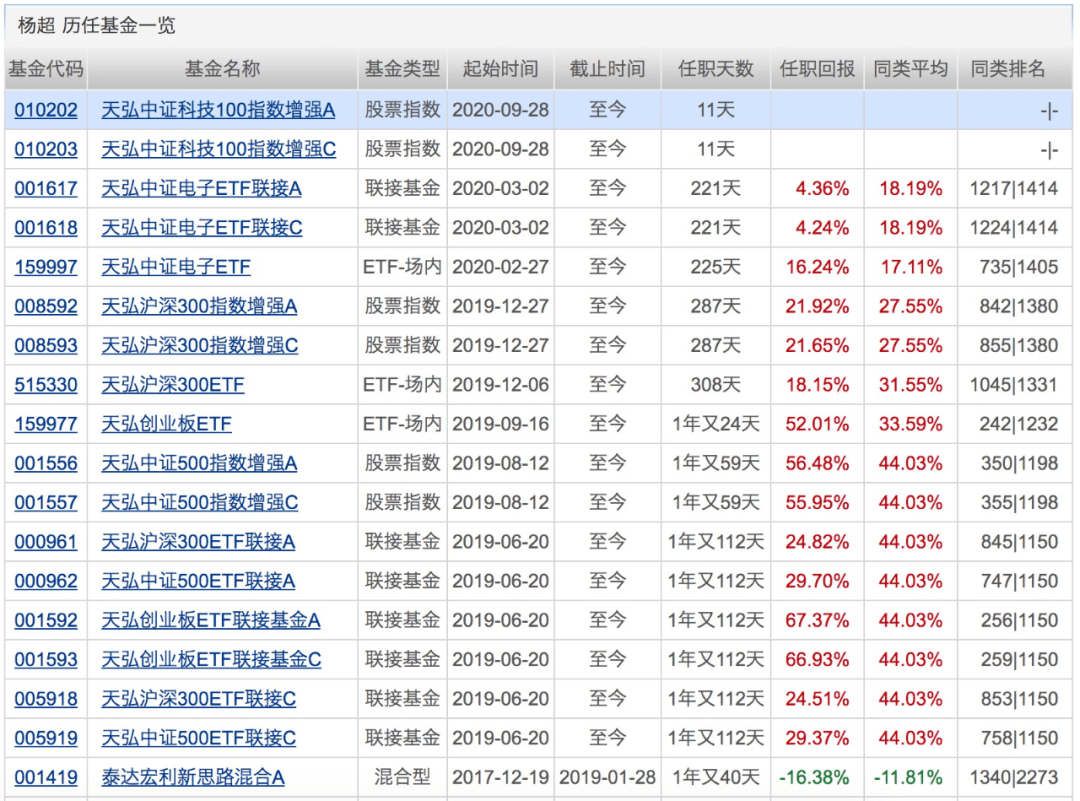Open fund code link 001592
1080x801 pixels.
(x=45, y=621)
